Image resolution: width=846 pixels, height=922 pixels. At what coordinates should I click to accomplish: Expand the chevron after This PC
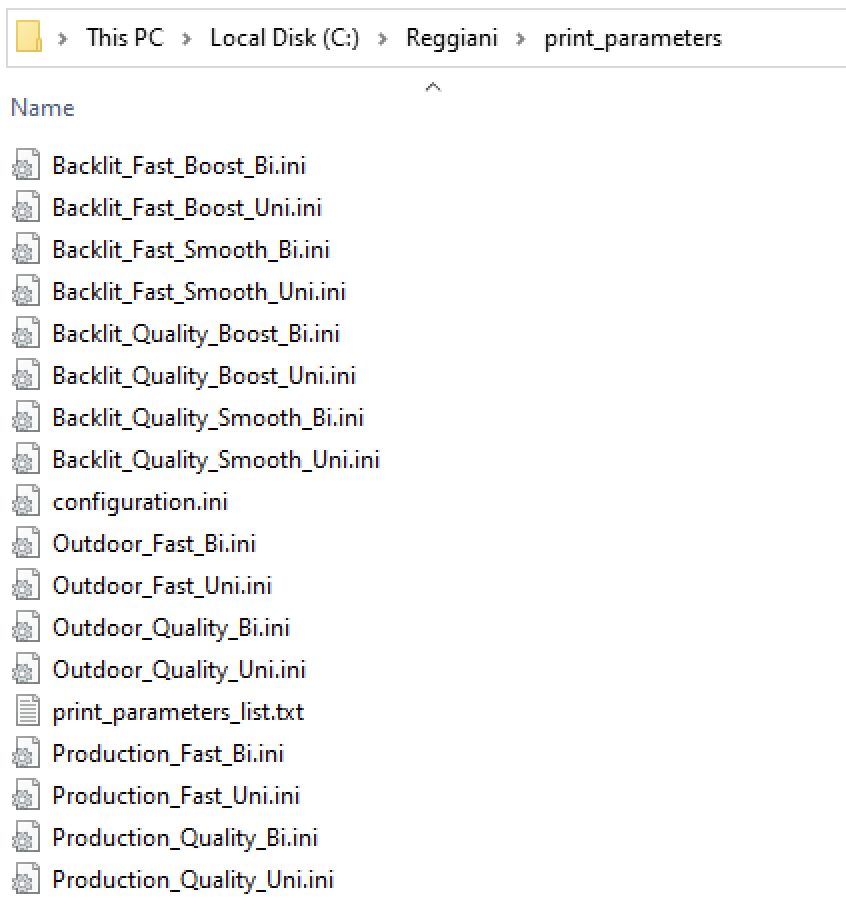point(187,39)
